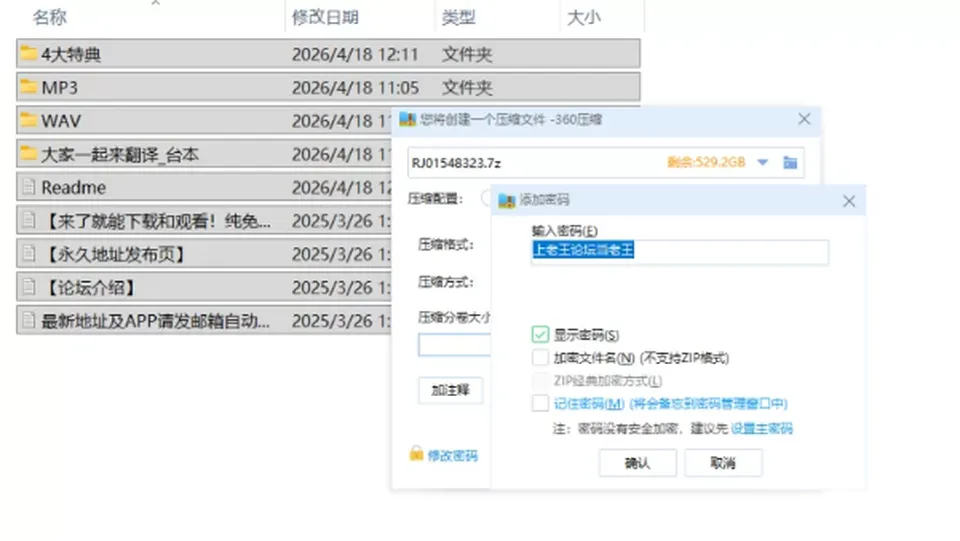The height and width of the screenshot is (541, 960).
Task: Click the WAV folder icon
Action: (28, 120)
